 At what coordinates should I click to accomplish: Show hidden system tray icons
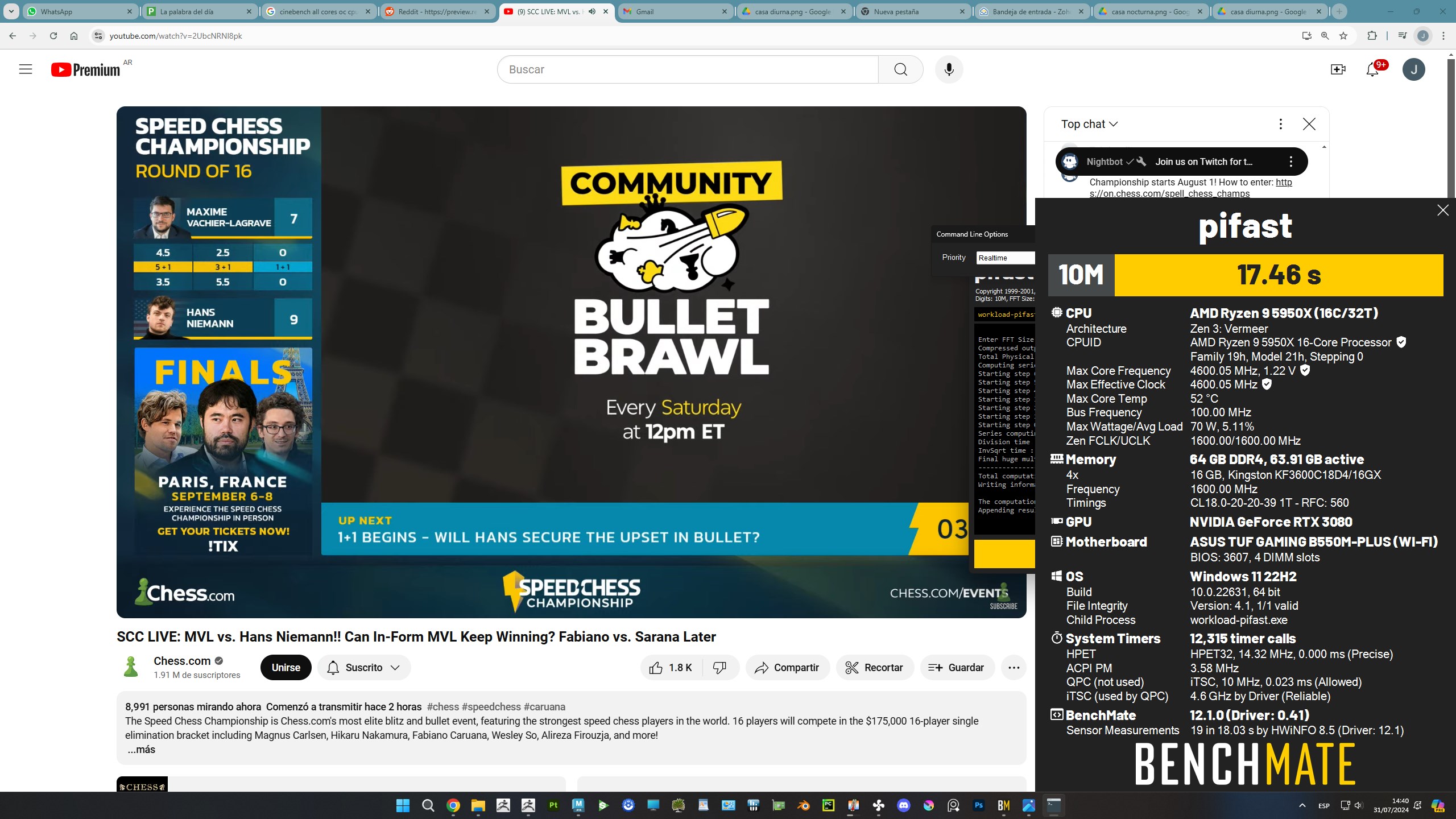1302,805
